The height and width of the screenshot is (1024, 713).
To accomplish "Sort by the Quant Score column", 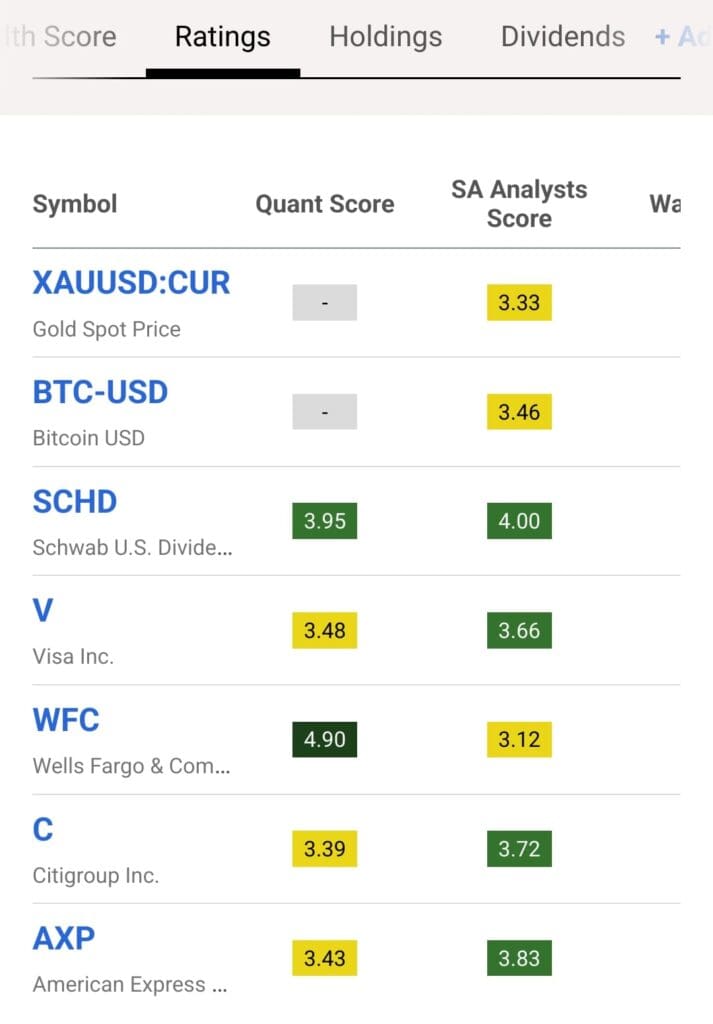I will pyautogui.click(x=324, y=204).
